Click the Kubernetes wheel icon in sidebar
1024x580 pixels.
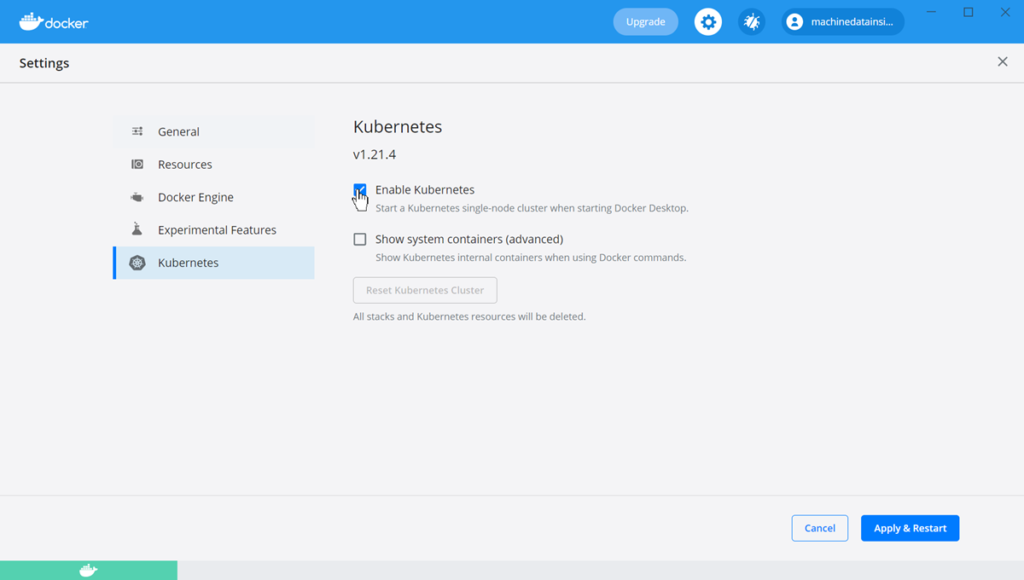(138, 263)
